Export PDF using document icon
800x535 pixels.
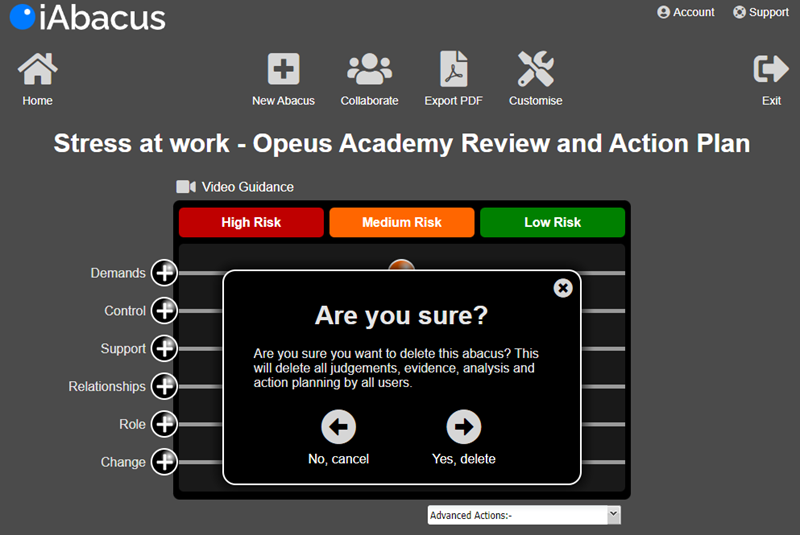(x=454, y=69)
